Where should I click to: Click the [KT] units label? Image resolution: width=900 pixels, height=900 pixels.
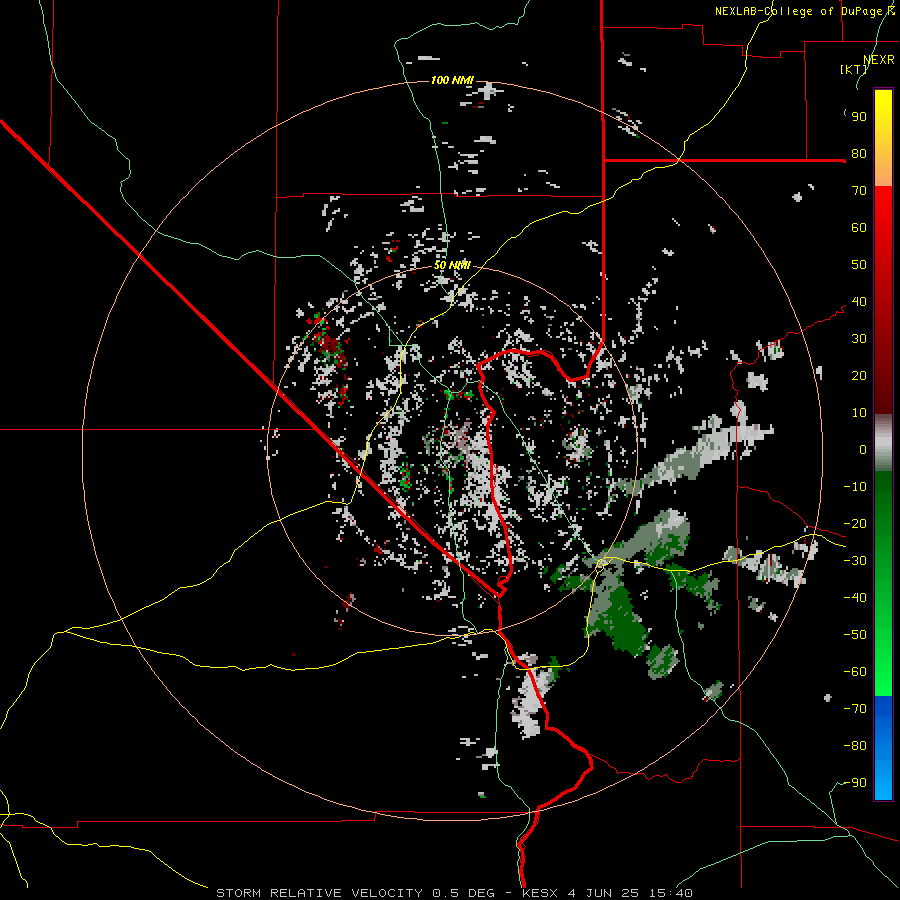853,69
